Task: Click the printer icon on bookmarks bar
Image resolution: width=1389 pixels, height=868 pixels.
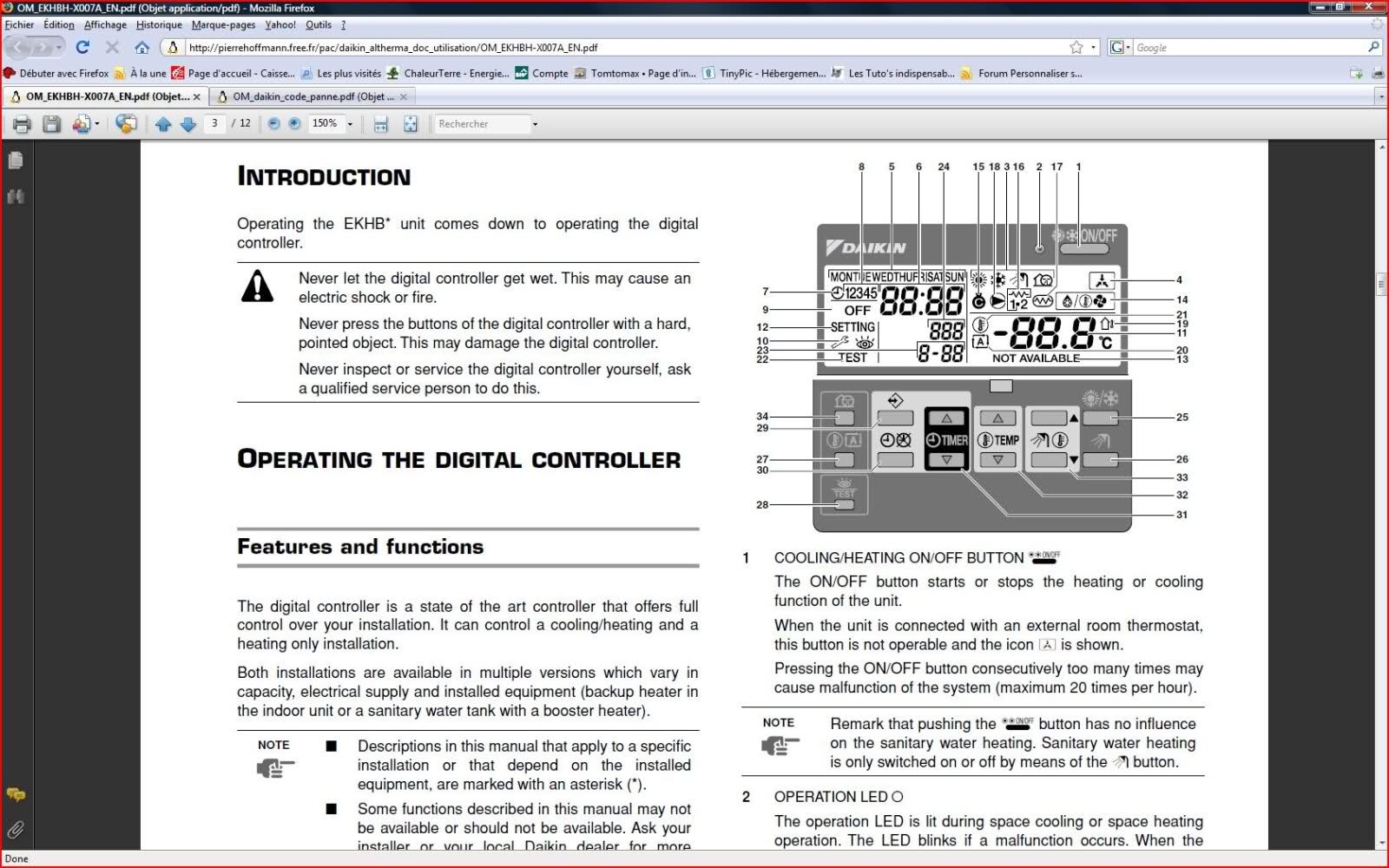Action: click(1377, 74)
